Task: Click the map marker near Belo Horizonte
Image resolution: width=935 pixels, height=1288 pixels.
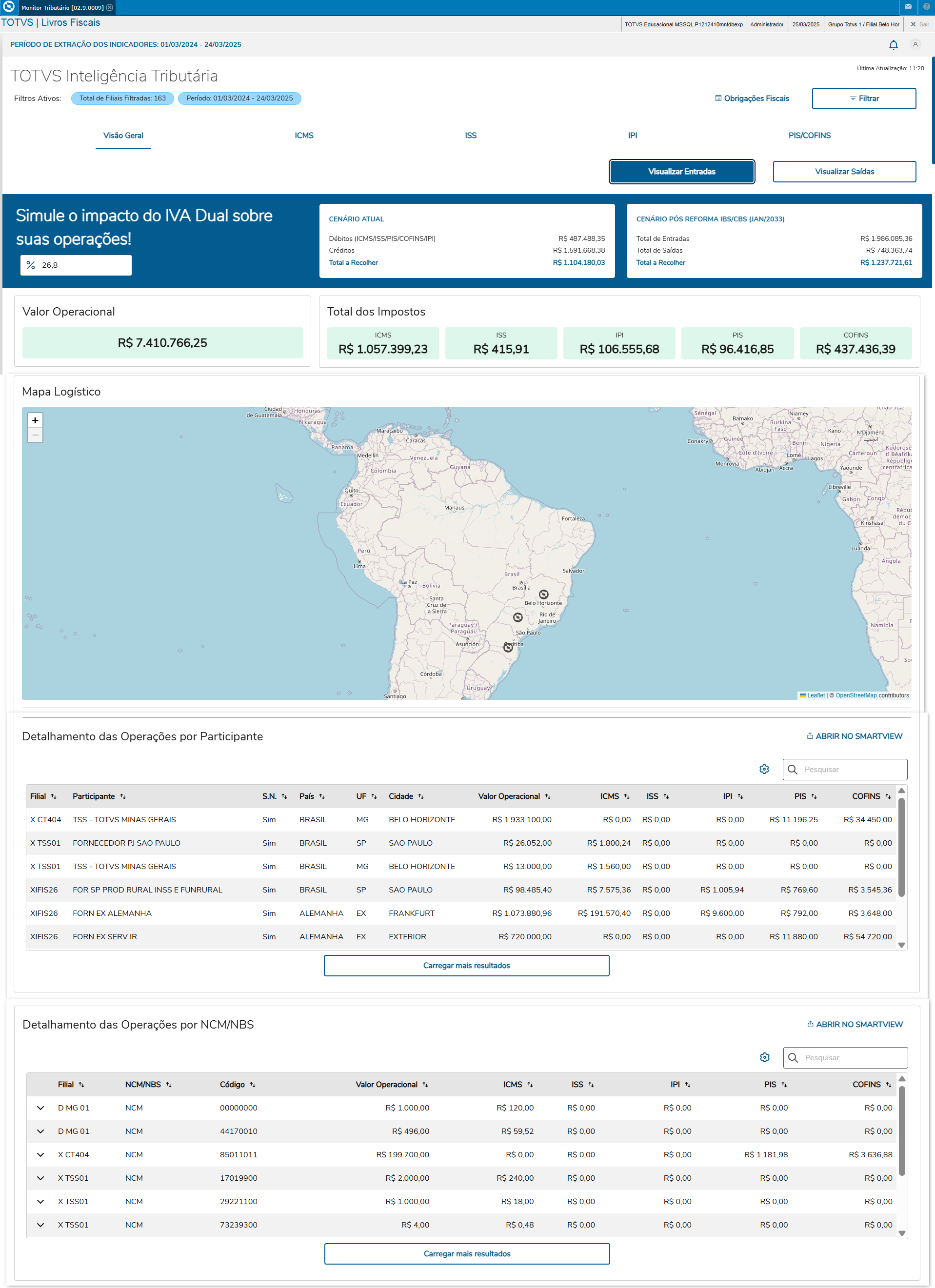Action: click(x=544, y=594)
